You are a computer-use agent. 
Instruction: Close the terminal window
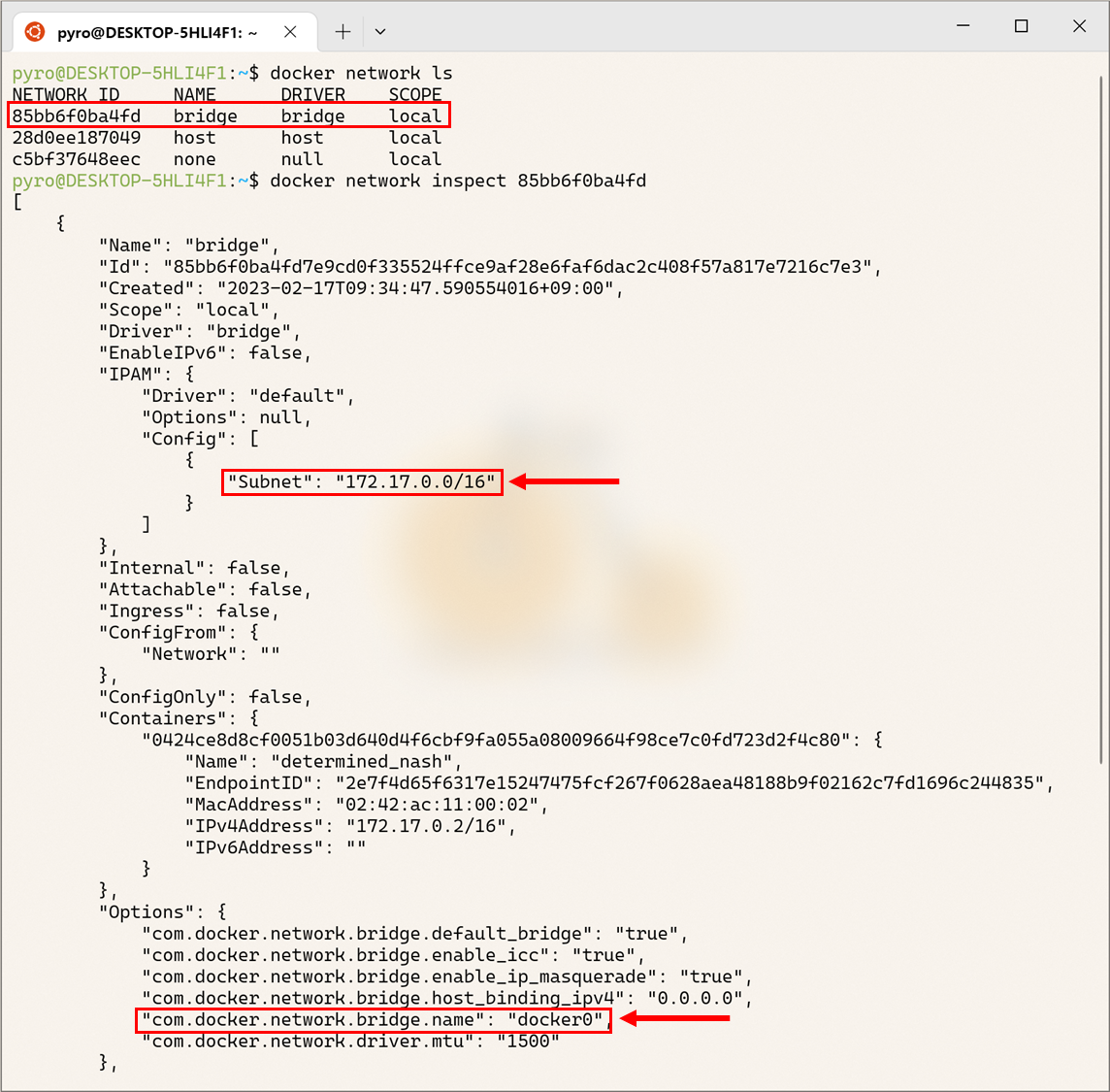point(1079,26)
